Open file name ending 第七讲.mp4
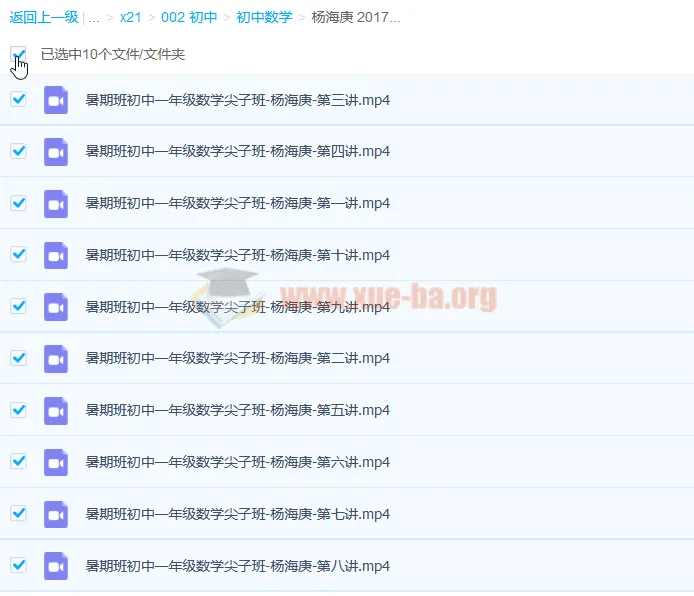 tap(238, 514)
